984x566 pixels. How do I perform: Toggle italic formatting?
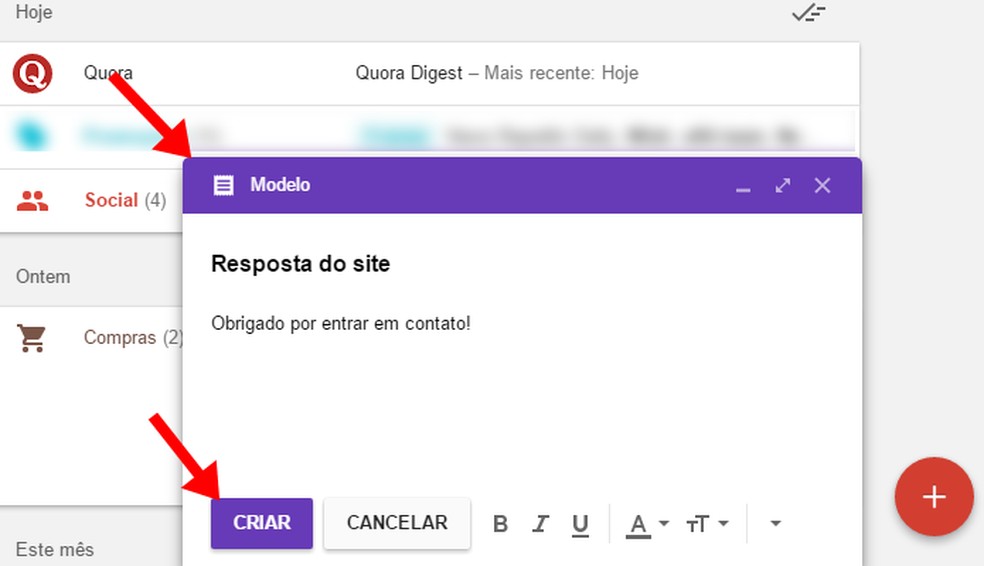541,523
